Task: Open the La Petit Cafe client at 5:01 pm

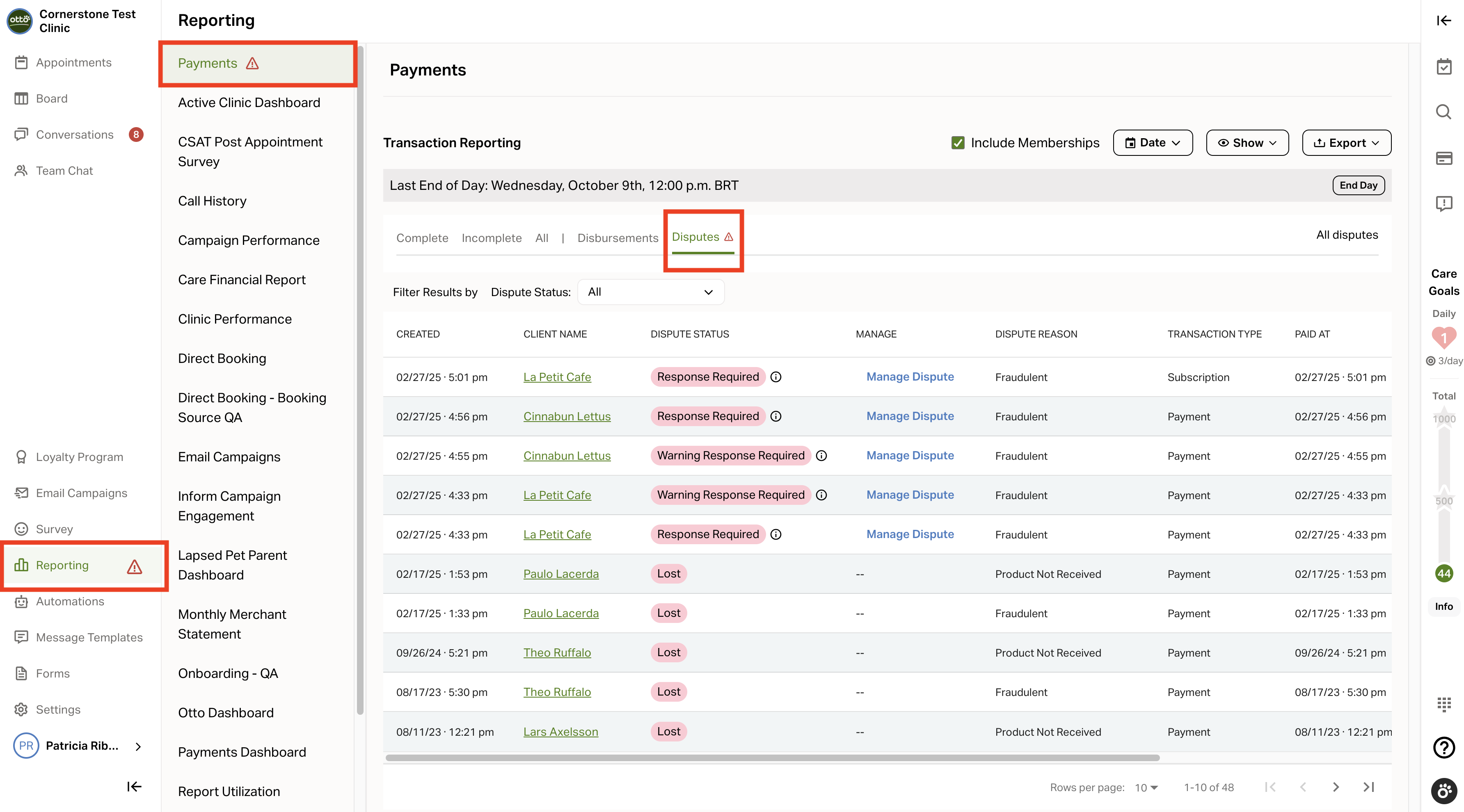Action: (x=557, y=377)
